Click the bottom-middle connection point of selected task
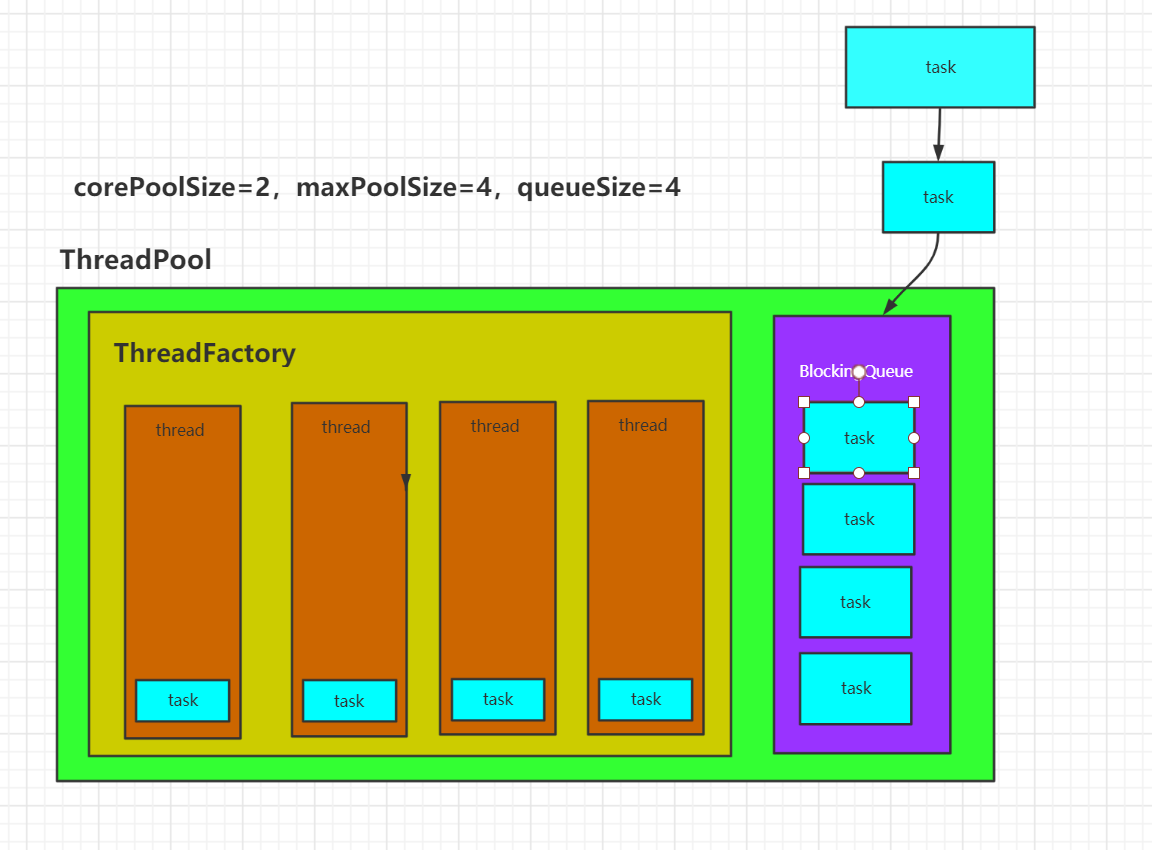Viewport: 1152px width, 850px height. (x=859, y=473)
